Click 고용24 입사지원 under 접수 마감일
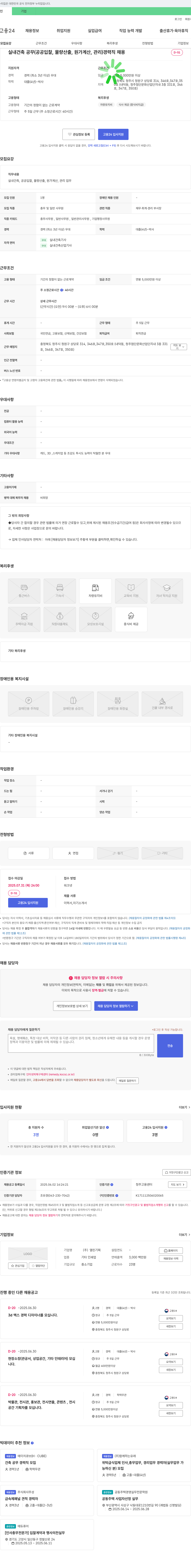 [x=28, y=903]
